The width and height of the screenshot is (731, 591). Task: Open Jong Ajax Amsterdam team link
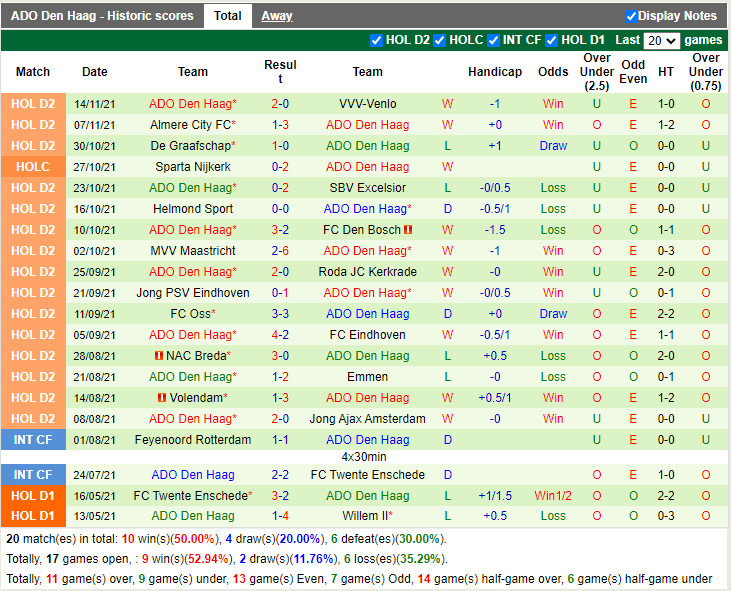point(367,419)
